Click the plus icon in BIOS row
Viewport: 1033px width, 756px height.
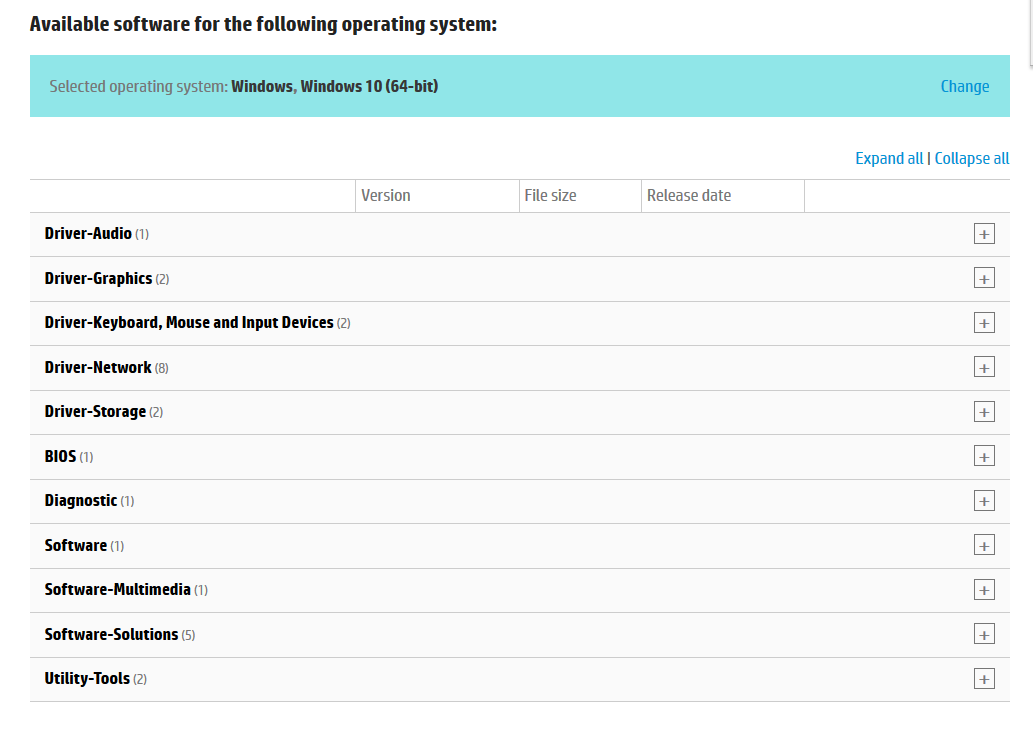coord(984,457)
